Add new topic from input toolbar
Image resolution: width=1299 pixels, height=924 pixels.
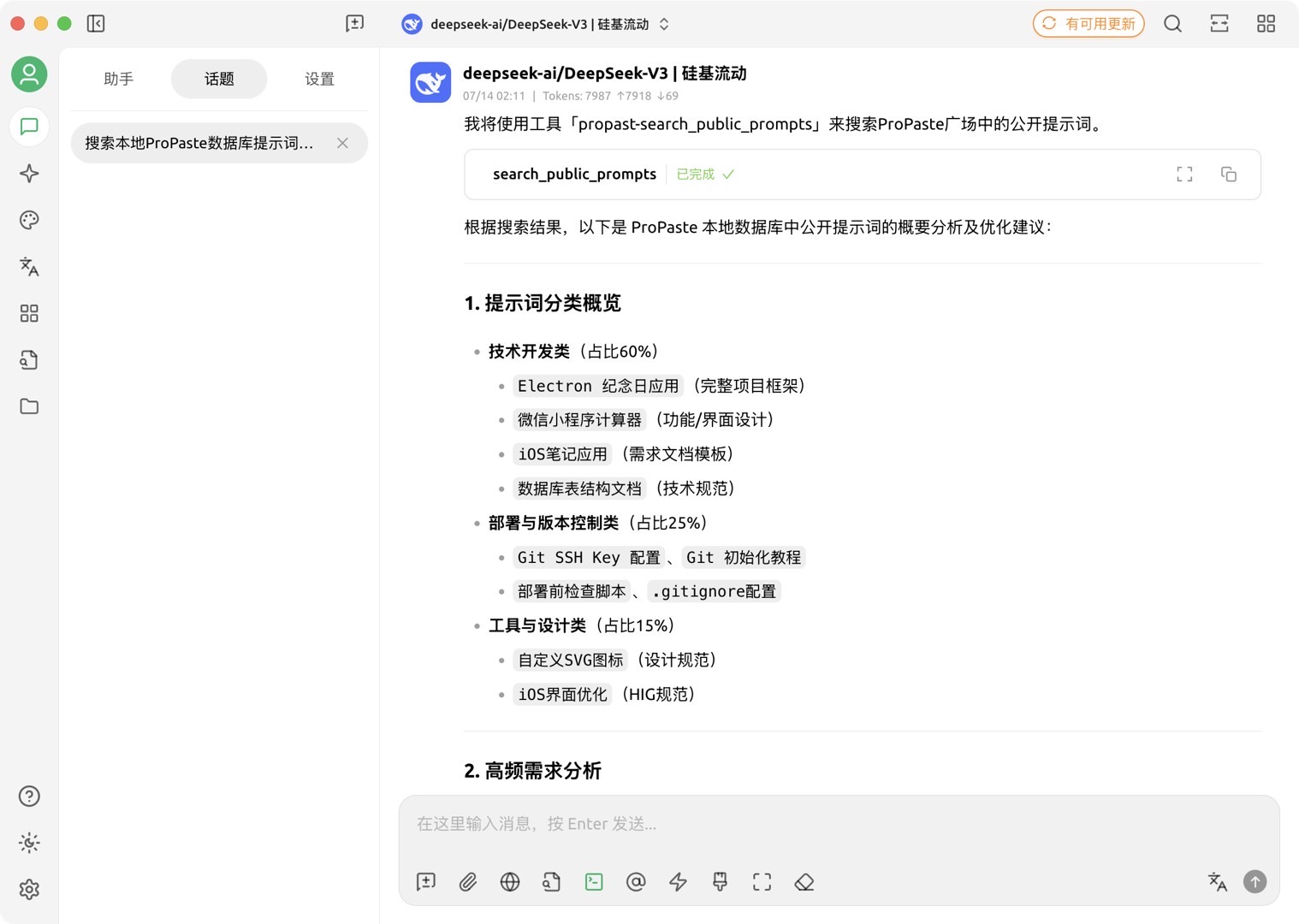click(426, 882)
